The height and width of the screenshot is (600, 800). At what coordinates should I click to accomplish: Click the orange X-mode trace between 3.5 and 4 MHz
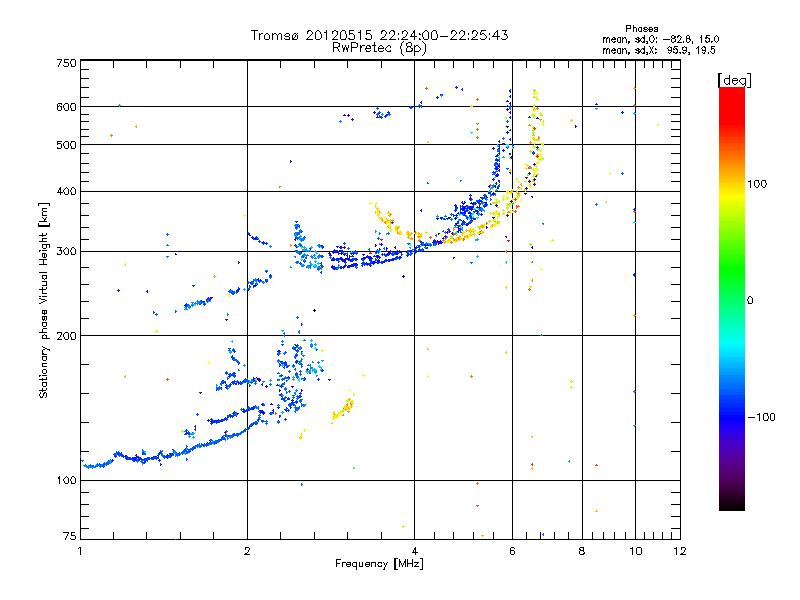click(395, 223)
